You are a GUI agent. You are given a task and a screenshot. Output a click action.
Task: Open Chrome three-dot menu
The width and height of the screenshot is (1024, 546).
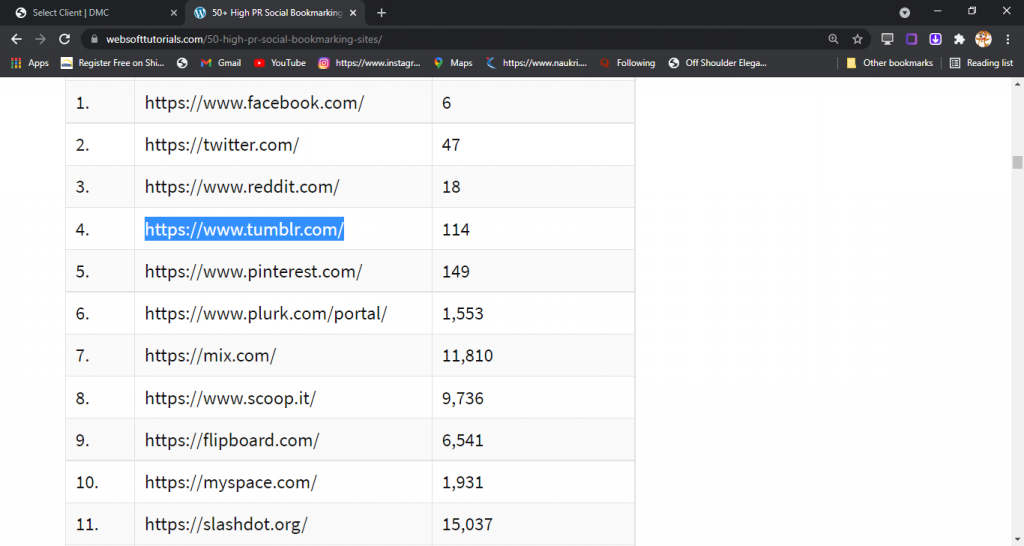click(1008, 39)
